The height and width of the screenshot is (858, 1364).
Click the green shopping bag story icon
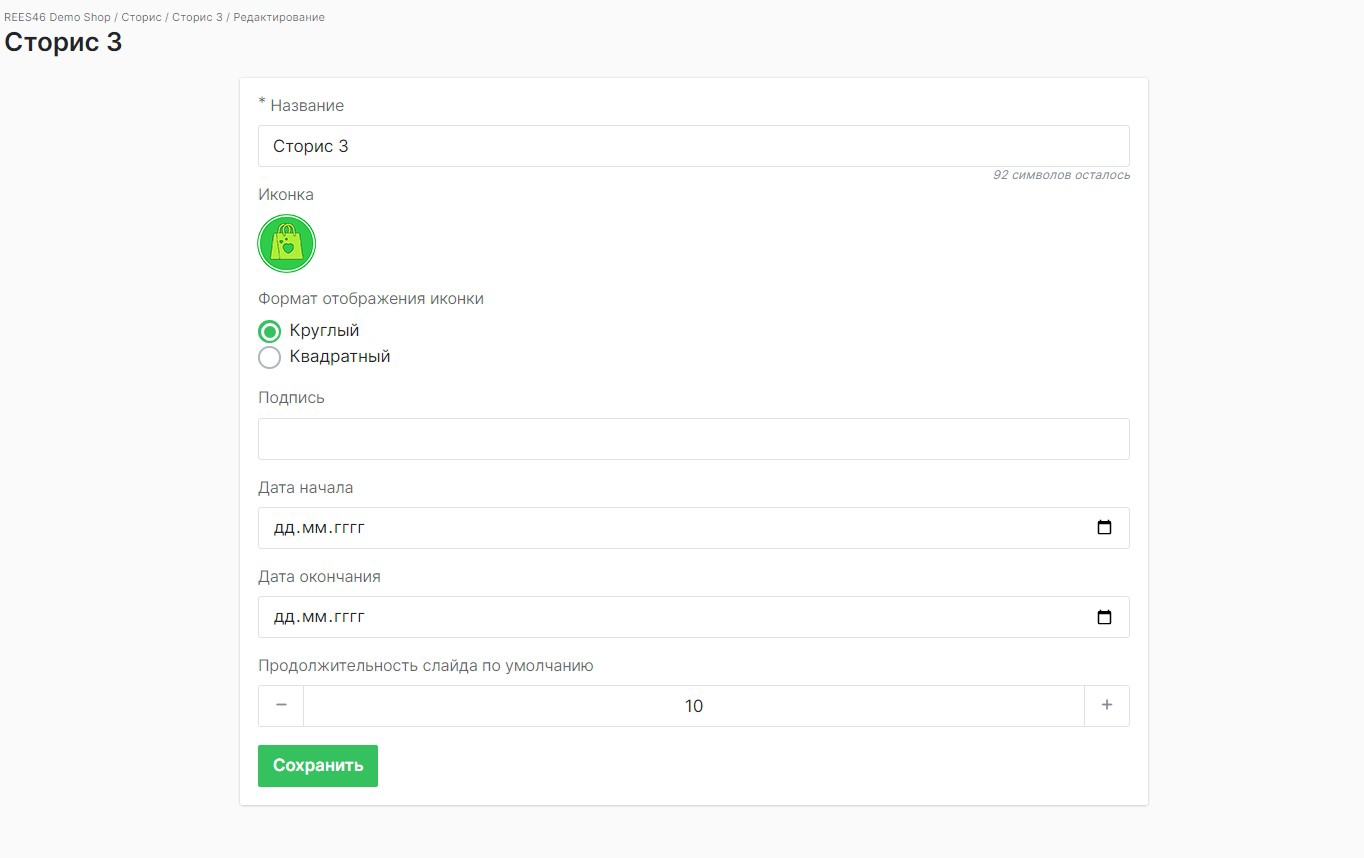tap(287, 244)
